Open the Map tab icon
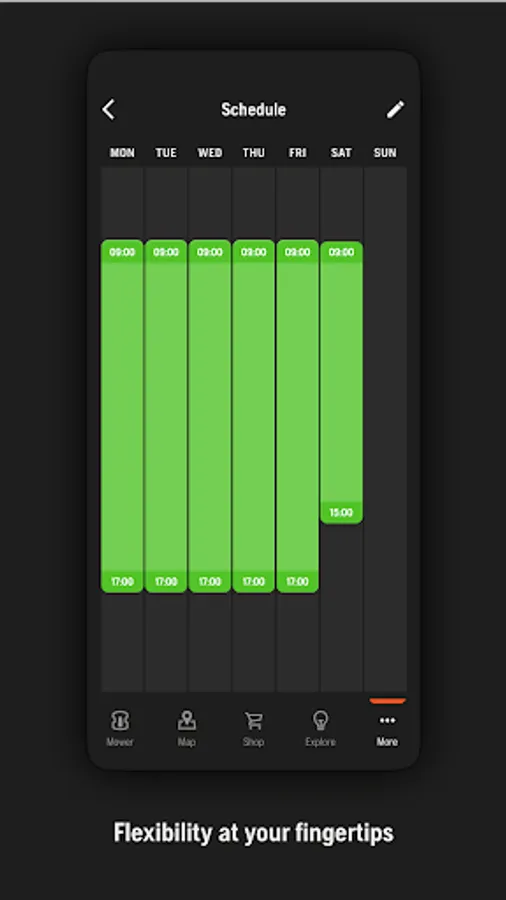506x900 pixels. click(x=186, y=720)
